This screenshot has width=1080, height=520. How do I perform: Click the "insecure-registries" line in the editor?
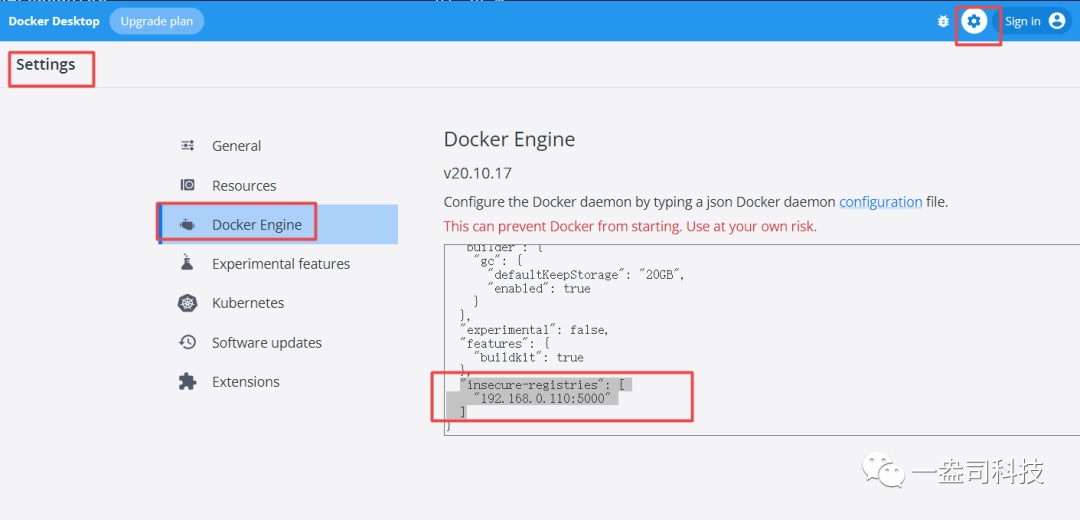point(540,384)
